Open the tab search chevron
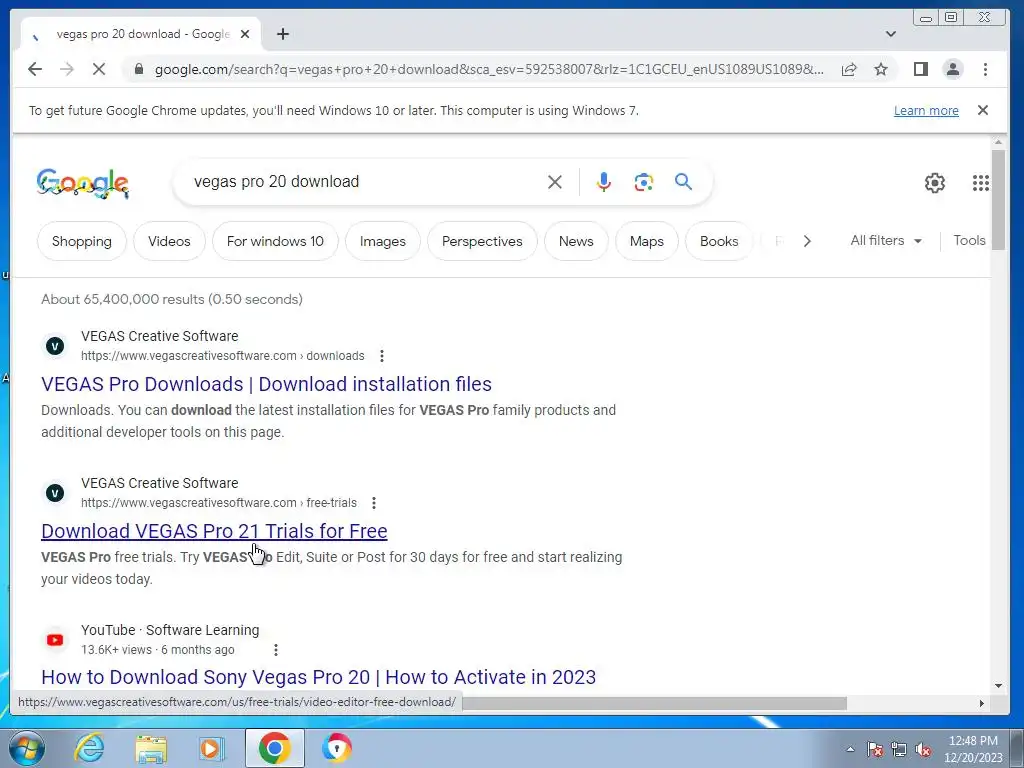 891,34
